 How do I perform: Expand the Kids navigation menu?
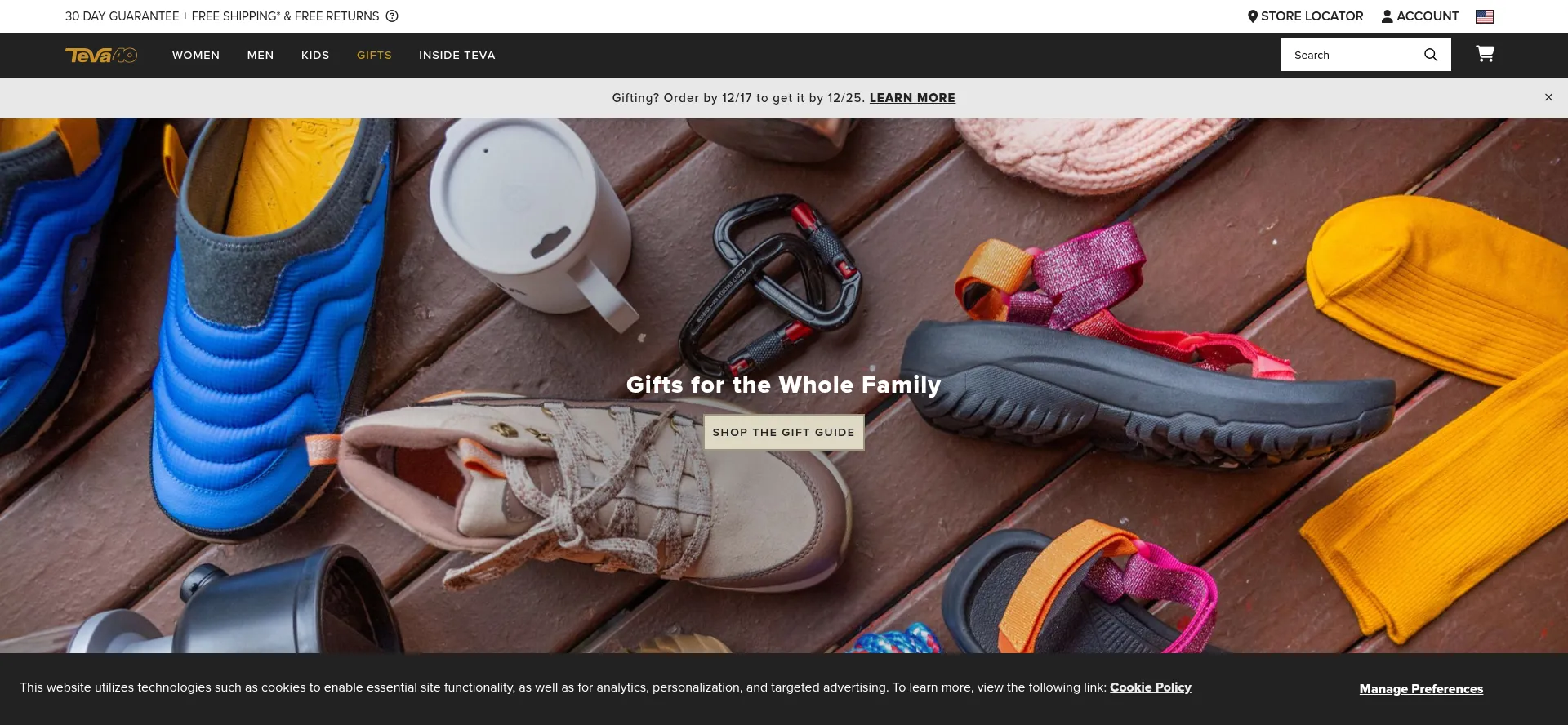pyautogui.click(x=315, y=55)
